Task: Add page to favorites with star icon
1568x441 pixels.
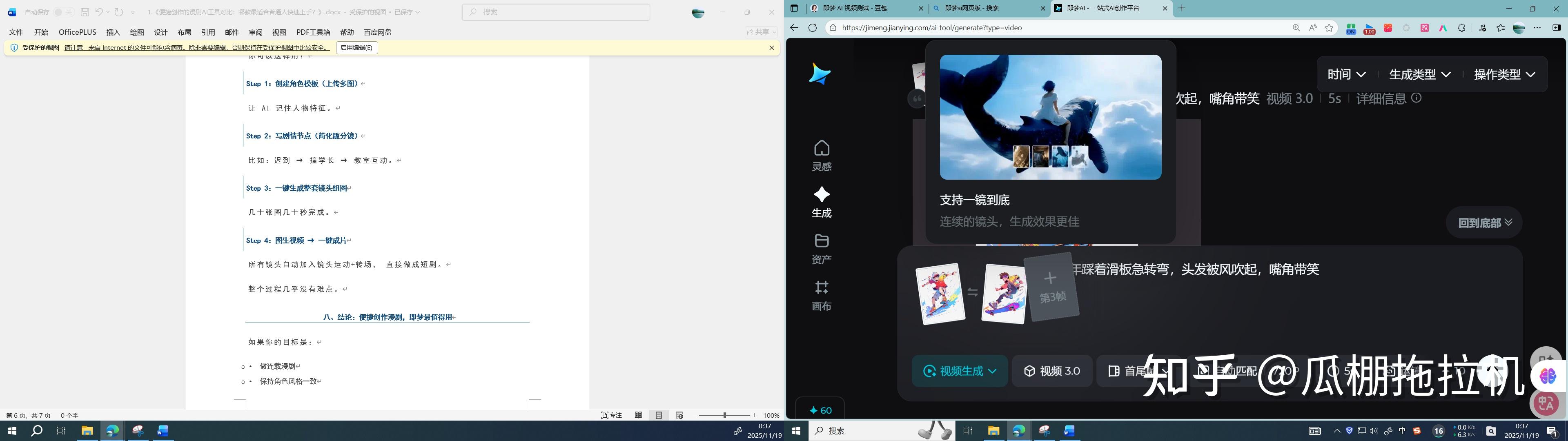Action: click(1330, 27)
